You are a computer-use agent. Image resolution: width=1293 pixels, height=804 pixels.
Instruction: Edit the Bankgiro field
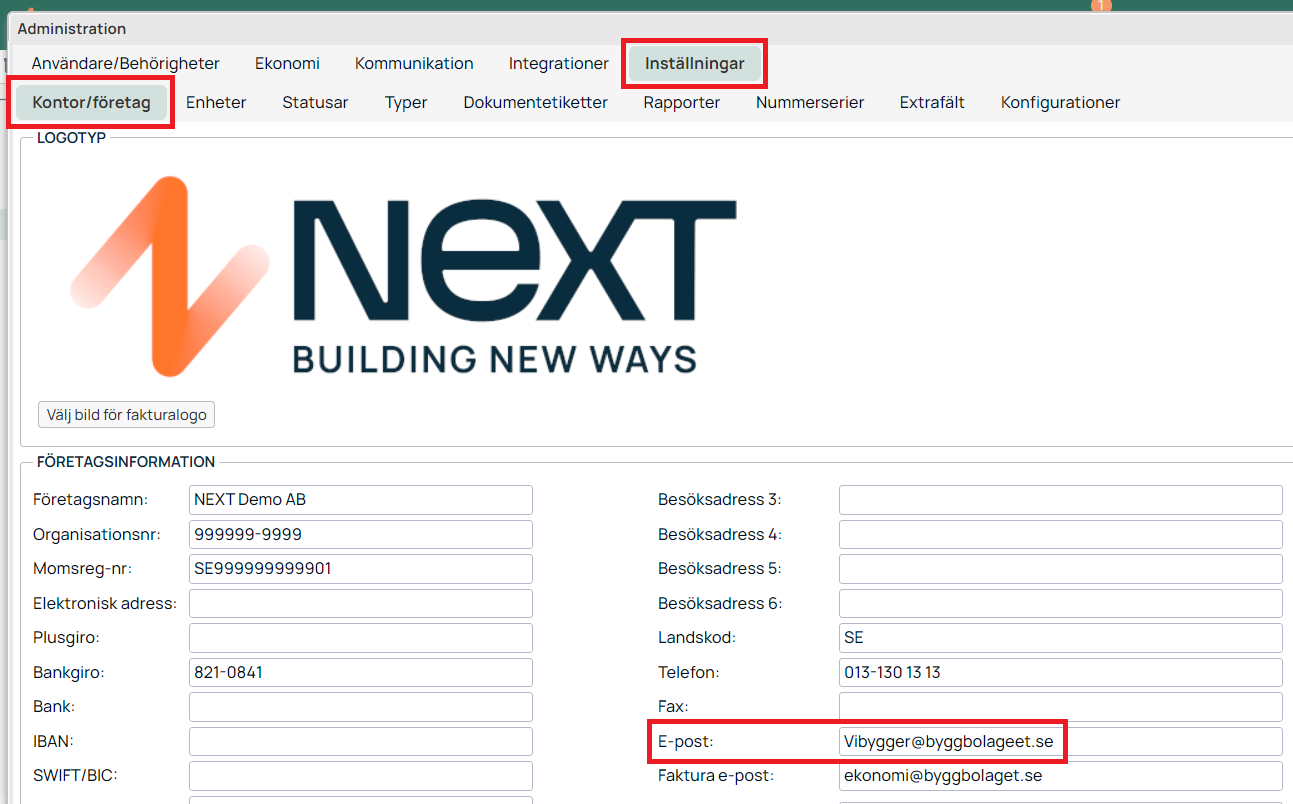pyautogui.click(x=361, y=673)
